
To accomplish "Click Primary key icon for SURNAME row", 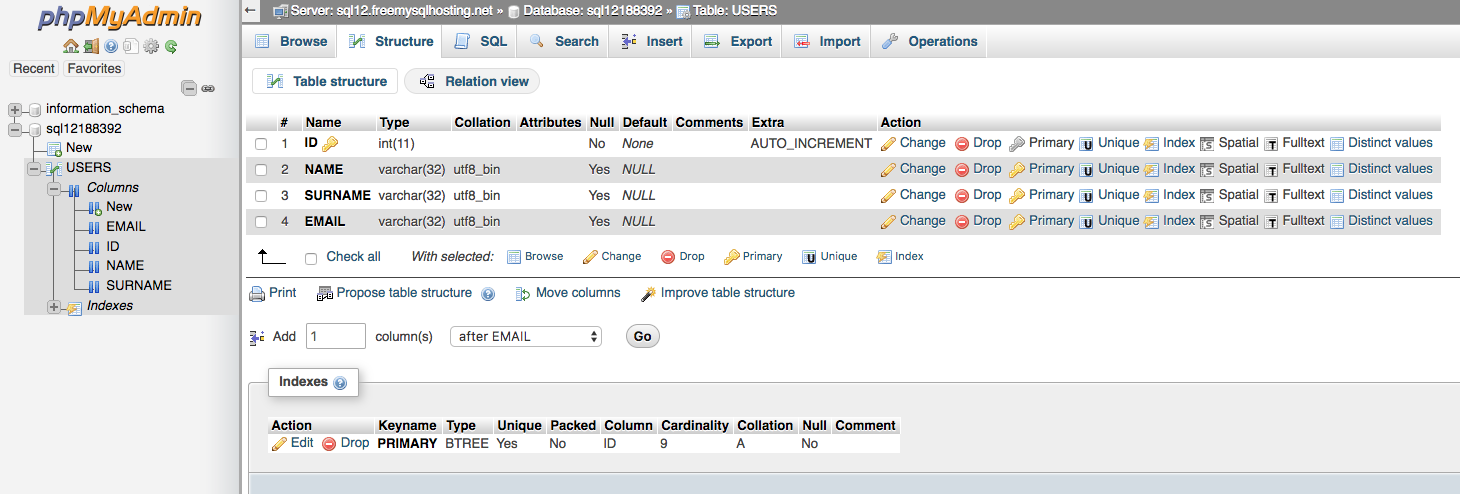I will point(1017,196).
